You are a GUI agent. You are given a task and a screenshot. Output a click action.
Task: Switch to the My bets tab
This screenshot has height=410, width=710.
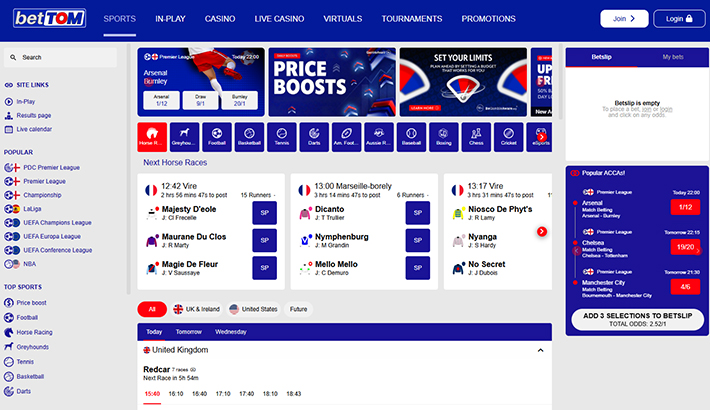click(673, 57)
